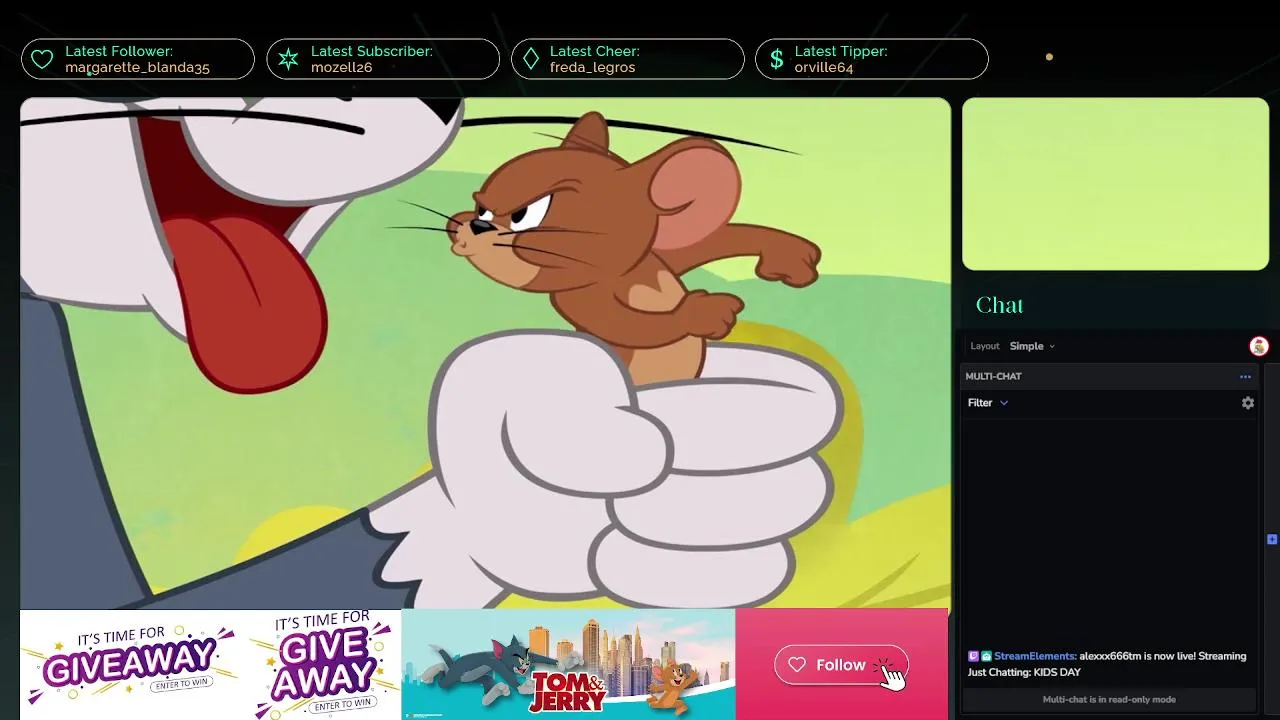Click the profile avatar in the chat header
Screen dimensions: 1280x720
click(x=1259, y=346)
